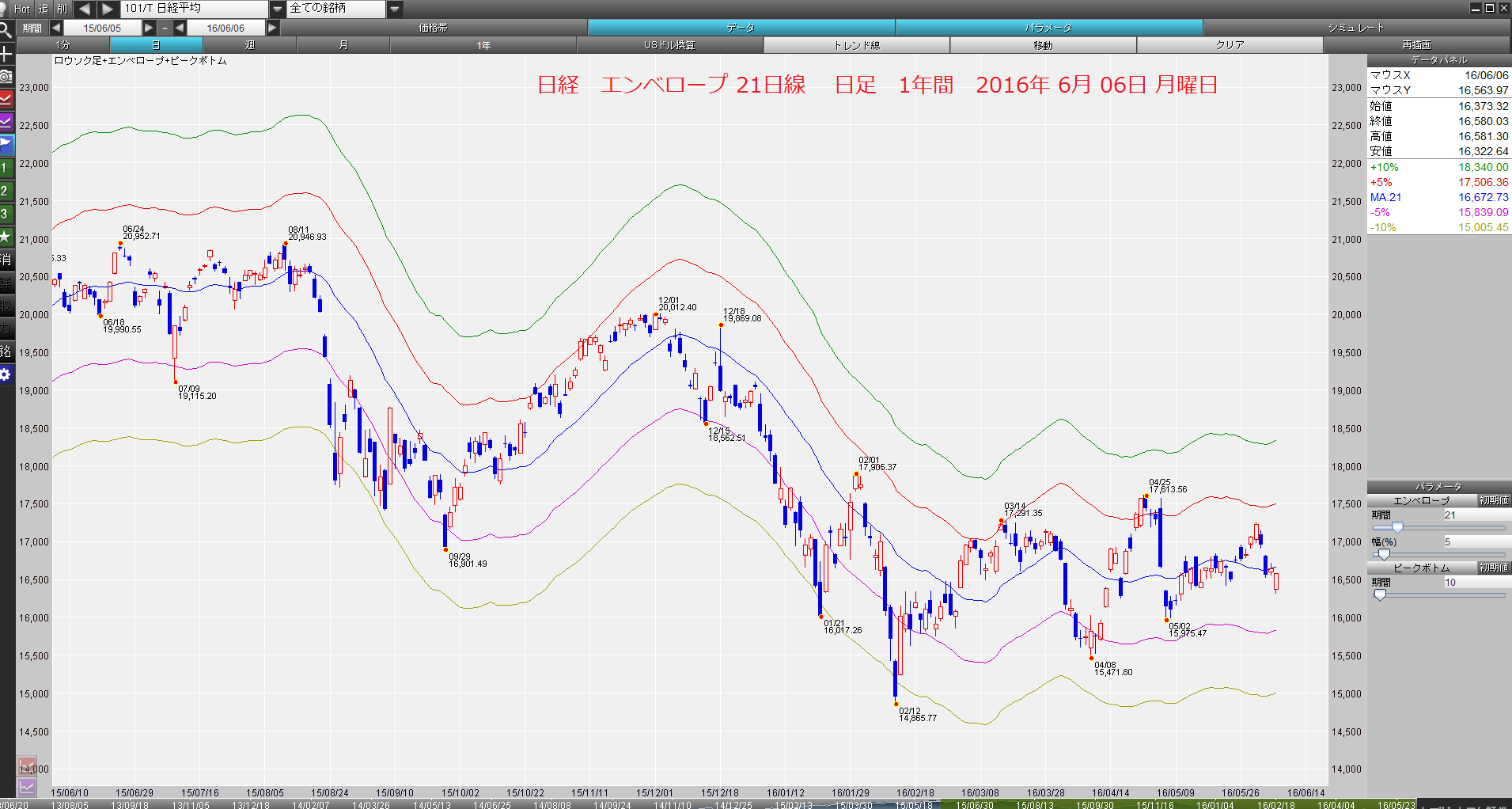The width and height of the screenshot is (1512, 809).
Task: Go to next symbol with right arrow
Action: coord(108,9)
